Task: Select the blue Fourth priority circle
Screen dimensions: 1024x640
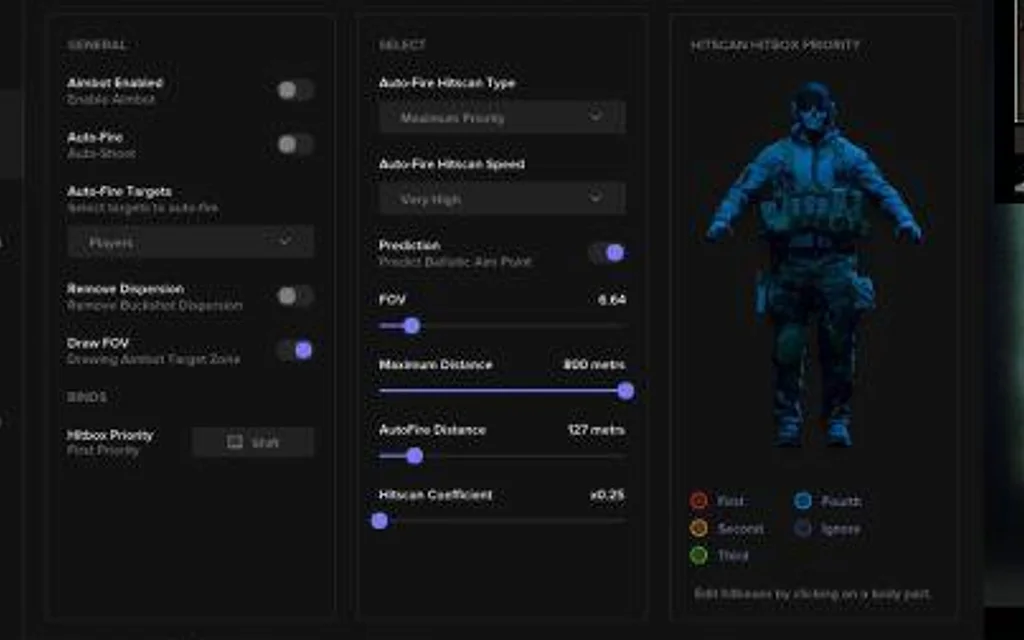Action: [x=803, y=501]
